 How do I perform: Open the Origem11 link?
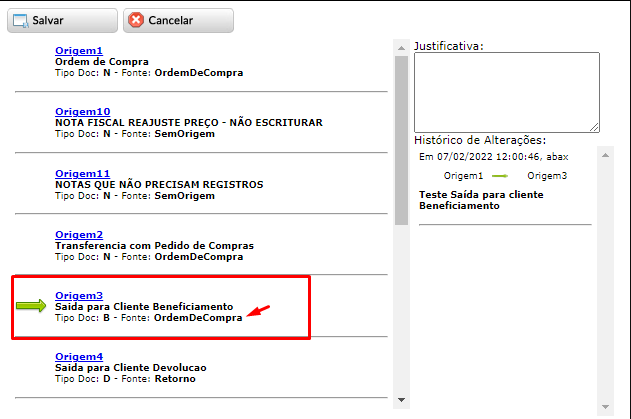[82, 173]
